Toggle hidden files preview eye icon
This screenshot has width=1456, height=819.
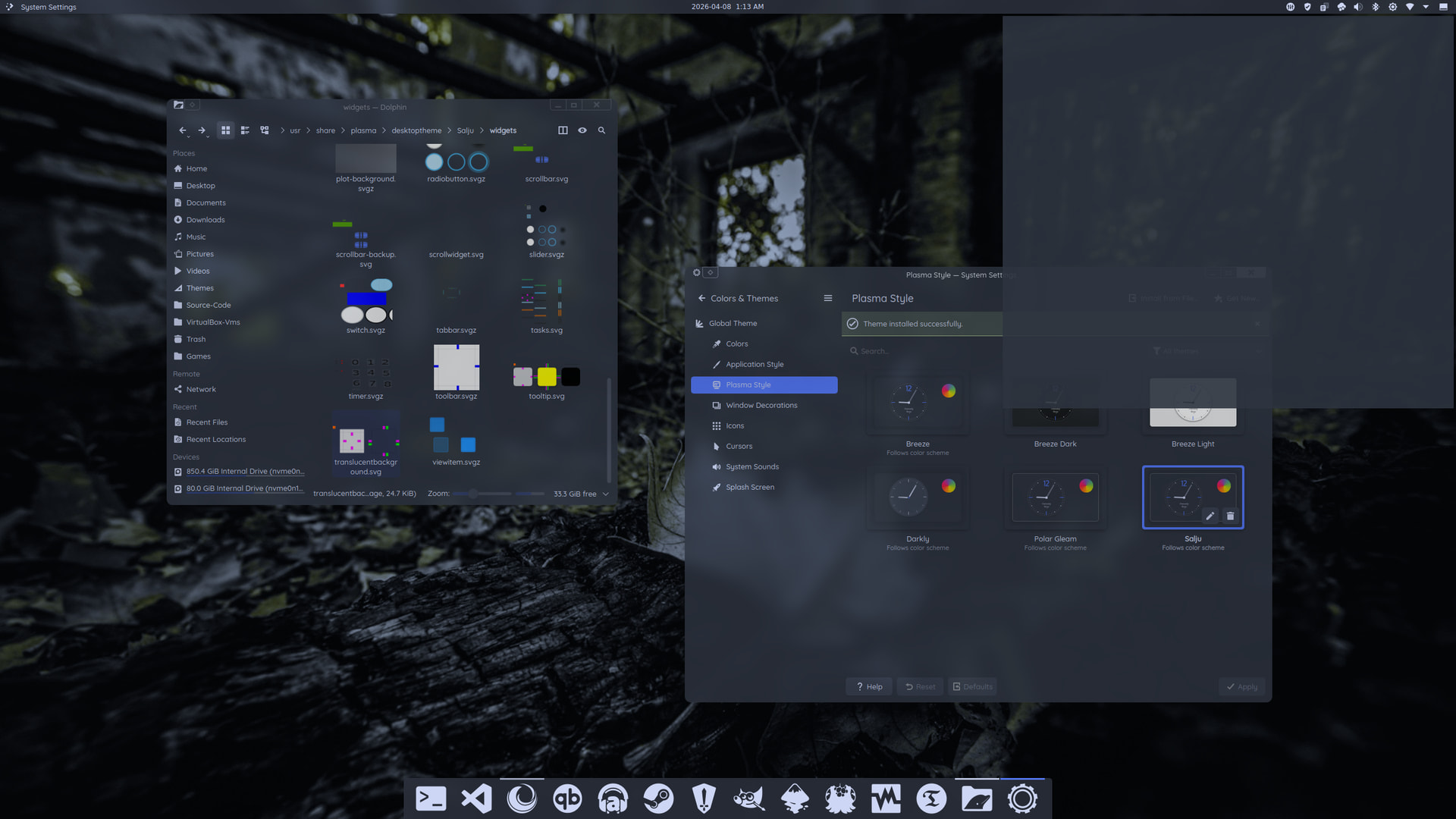(582, 130)
